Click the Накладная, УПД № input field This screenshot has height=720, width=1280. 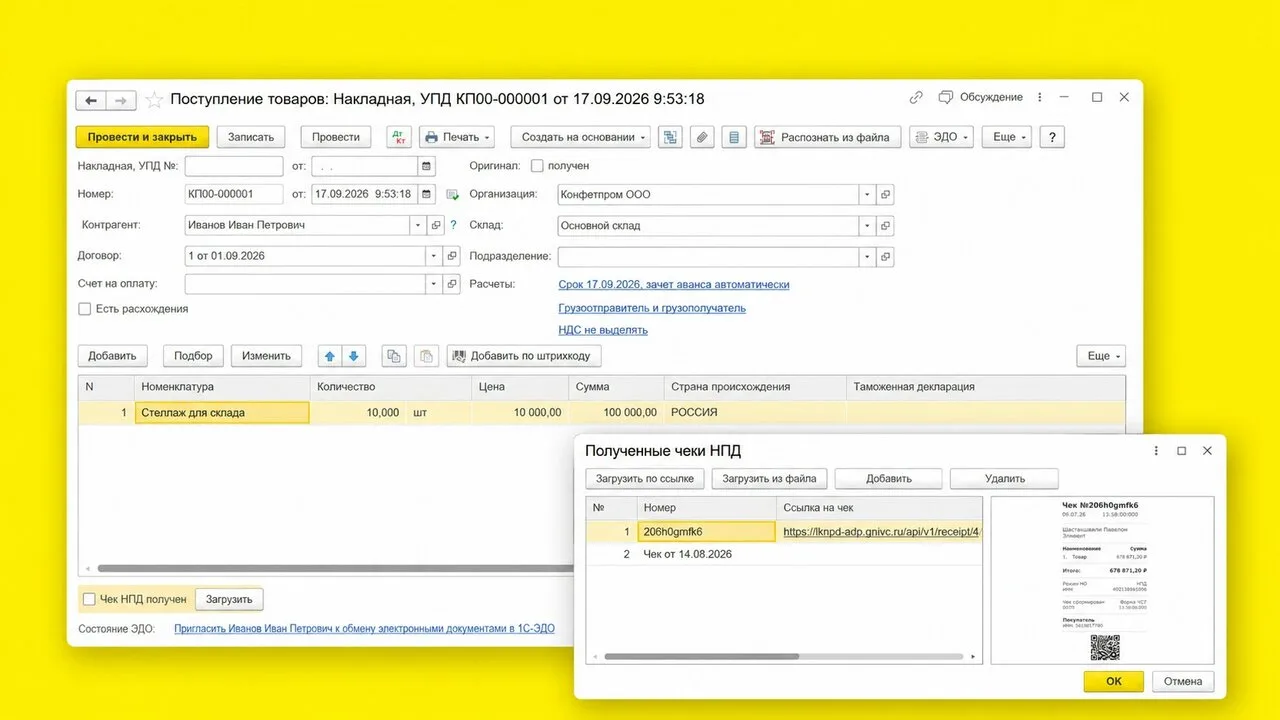click(x=234, y=166)
